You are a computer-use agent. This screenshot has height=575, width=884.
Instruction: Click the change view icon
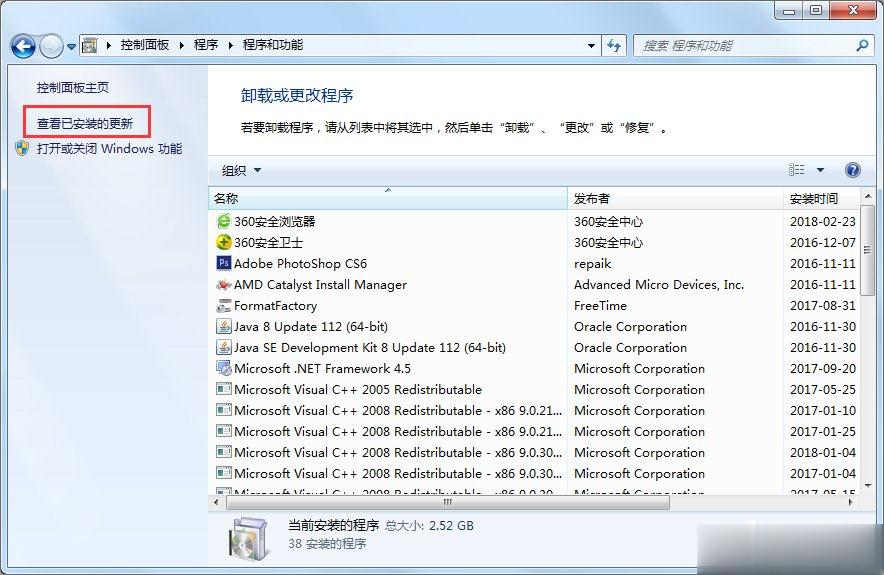coord(796,170)
